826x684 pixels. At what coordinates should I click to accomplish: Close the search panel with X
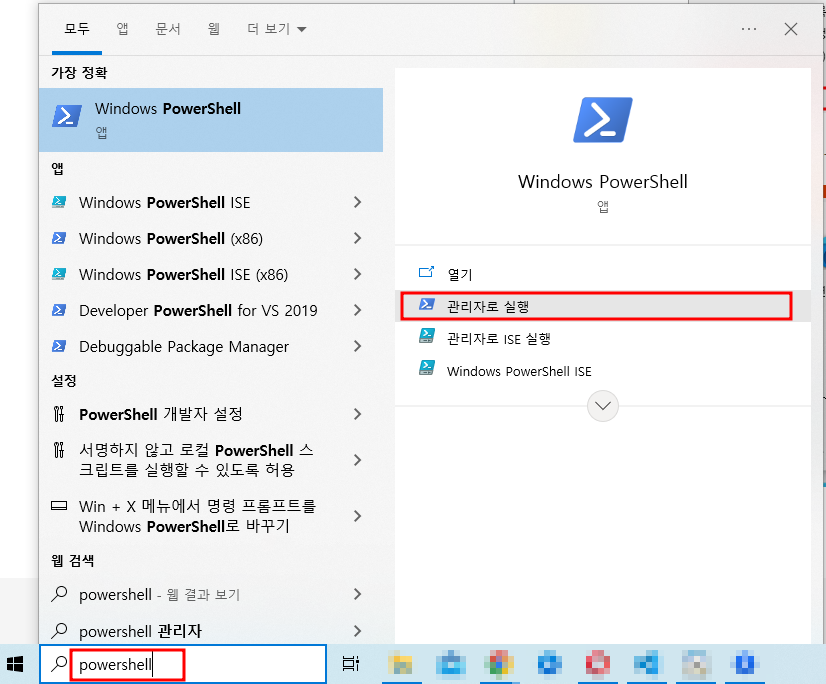pos(791,29)
